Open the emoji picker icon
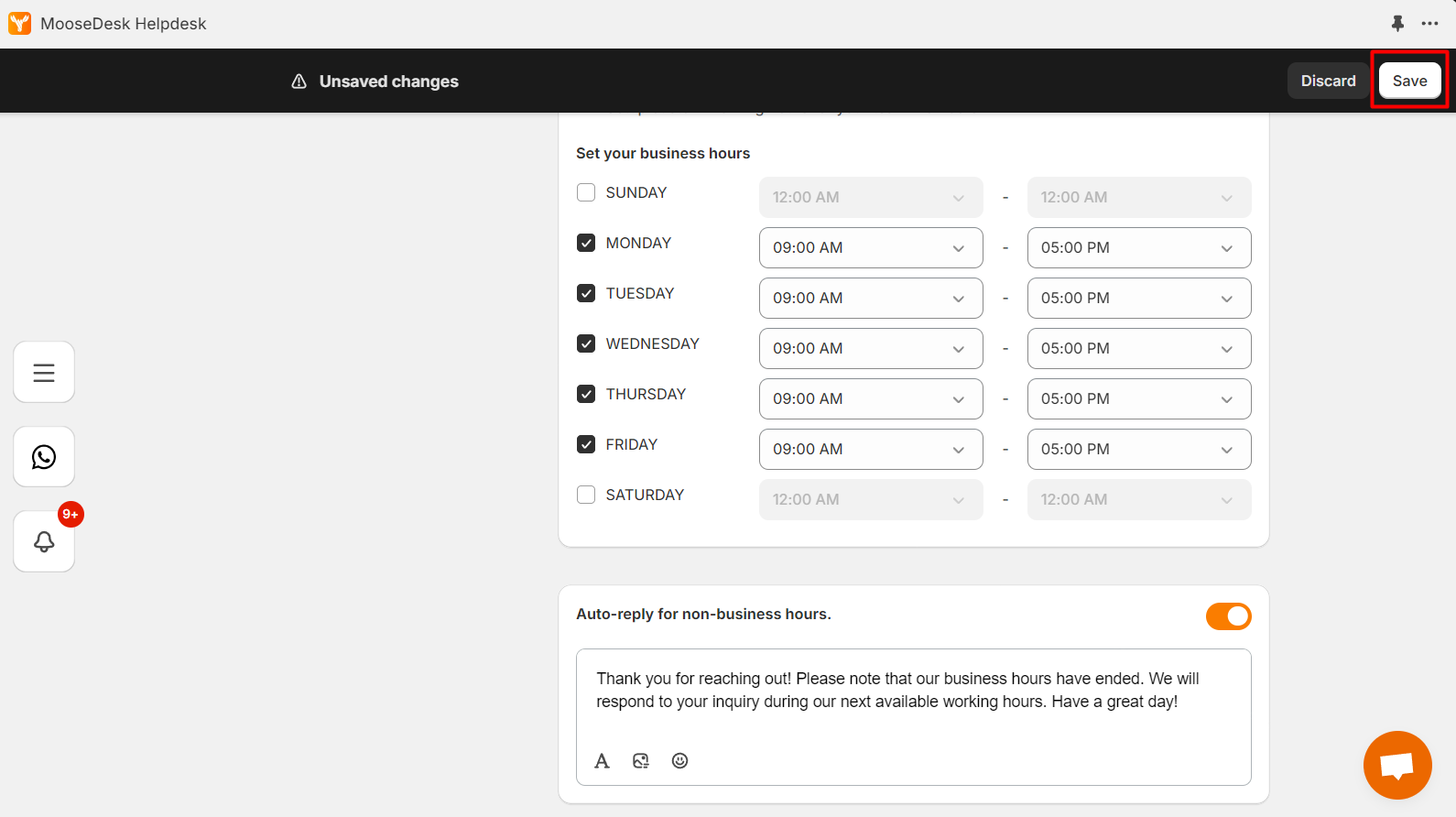The height and width of the screenshot is (817, 1456). (x=679, y=760)
